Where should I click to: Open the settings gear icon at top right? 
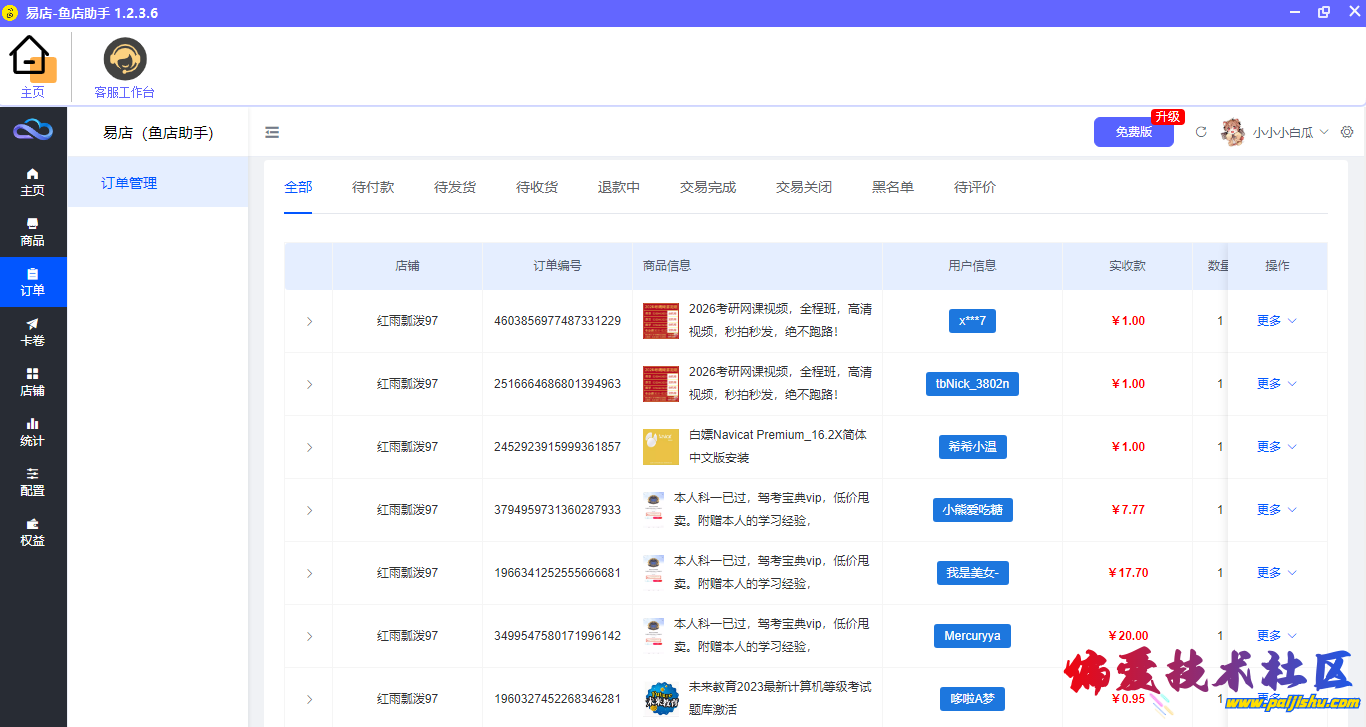pos(1347,132)
